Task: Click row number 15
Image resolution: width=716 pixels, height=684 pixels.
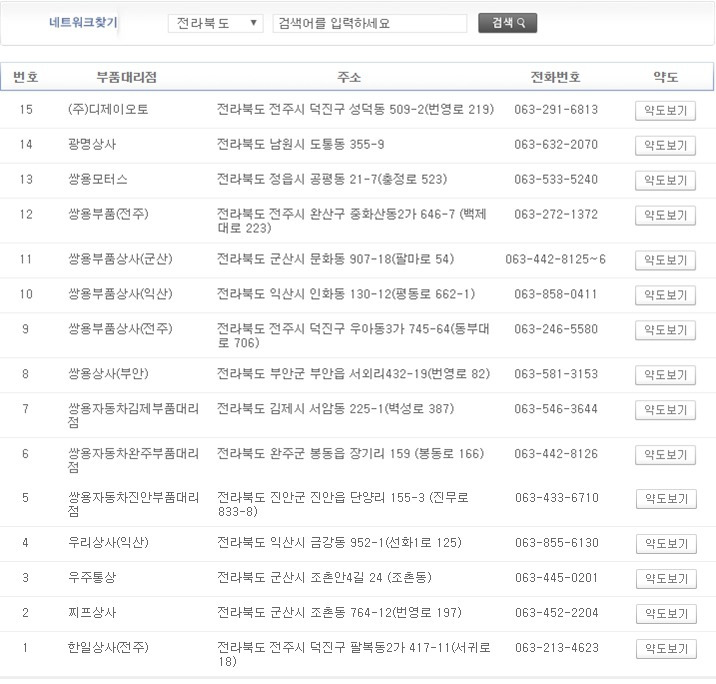Action: tap(26, 110)
